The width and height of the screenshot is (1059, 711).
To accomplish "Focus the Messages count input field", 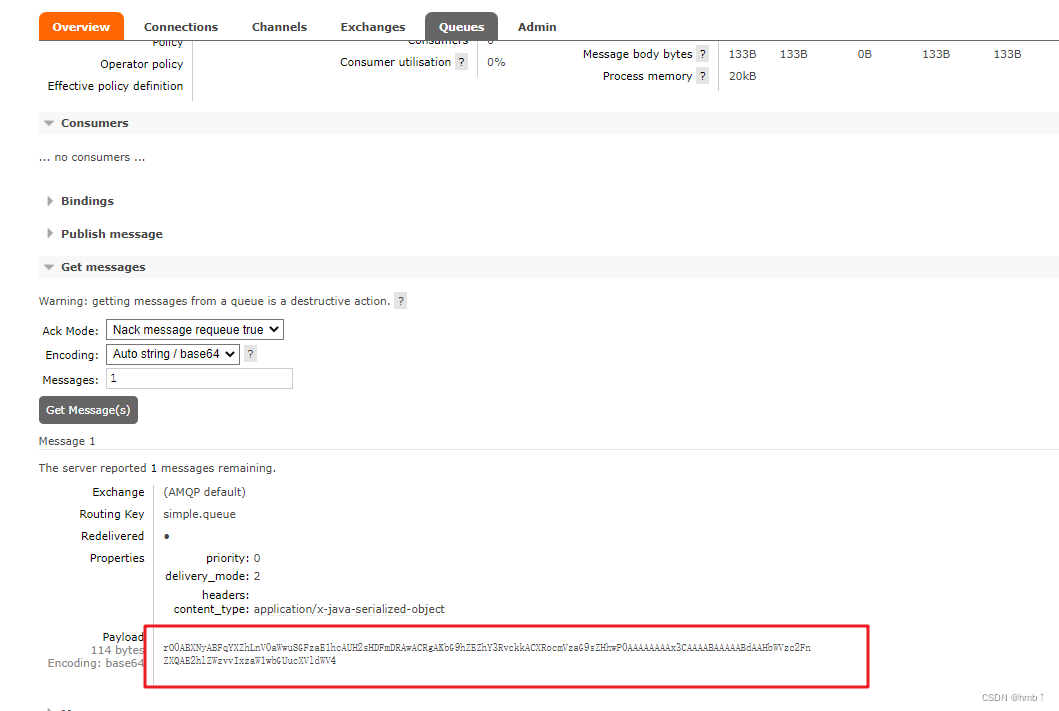I will click(199, 379).
